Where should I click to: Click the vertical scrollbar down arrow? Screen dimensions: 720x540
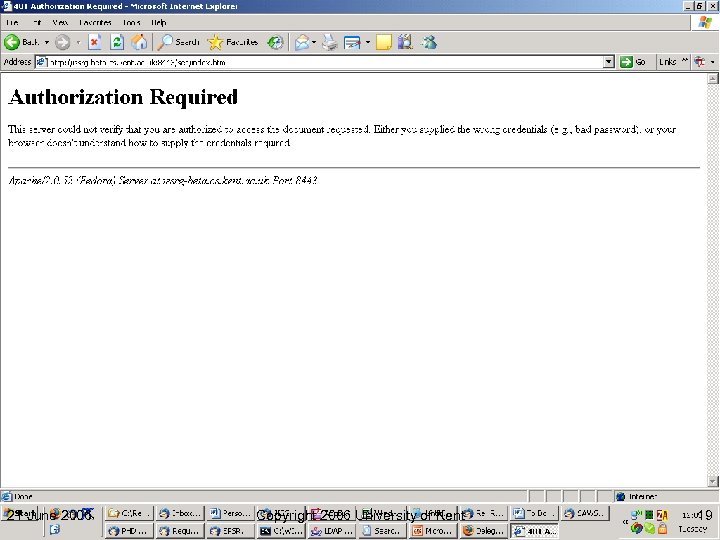(x=713, y=481)
